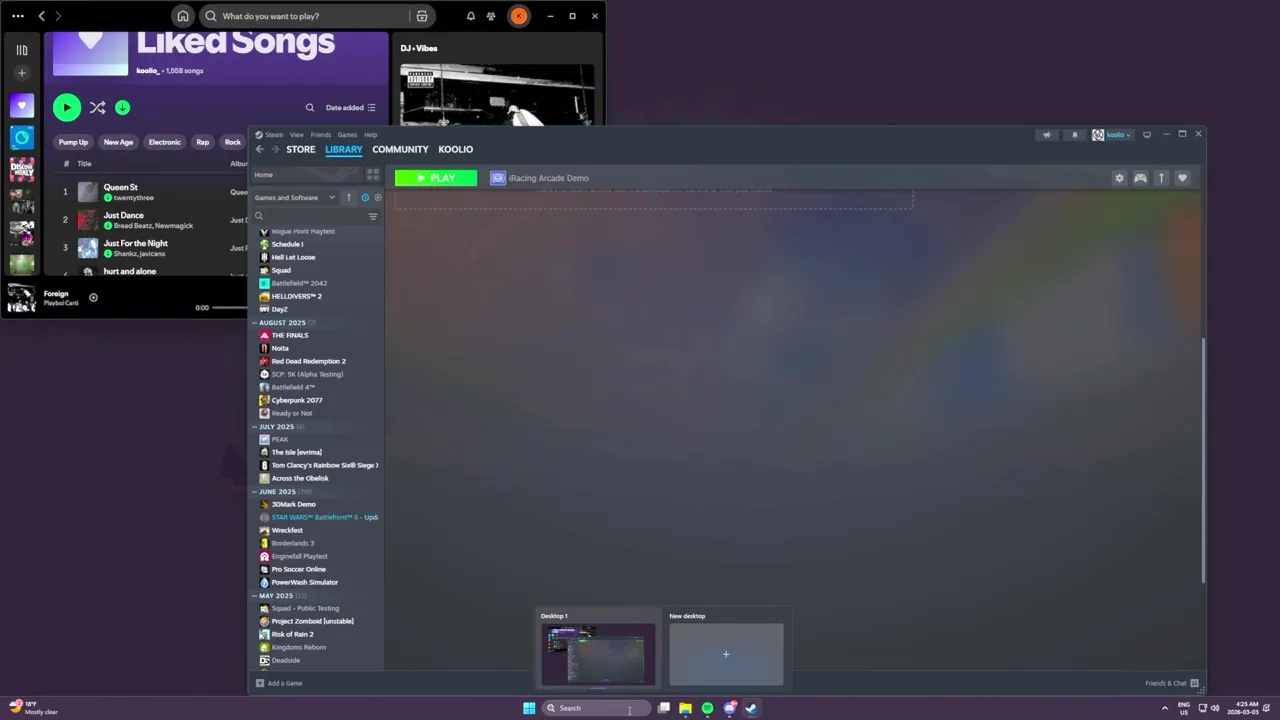Open the Steam Help menu
The width and height of the screenshot is (1280, 720).
click(x=370, y=135)
